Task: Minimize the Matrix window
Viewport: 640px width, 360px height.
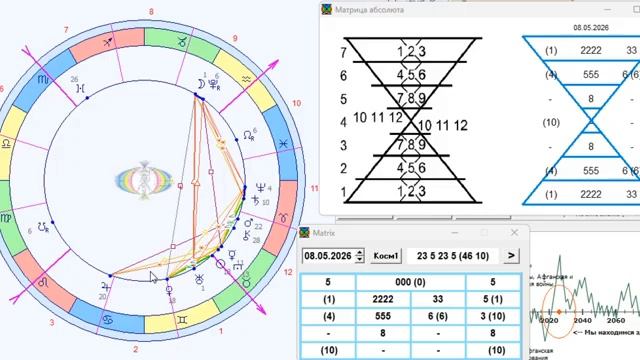Action: click(x=455, y=233)
